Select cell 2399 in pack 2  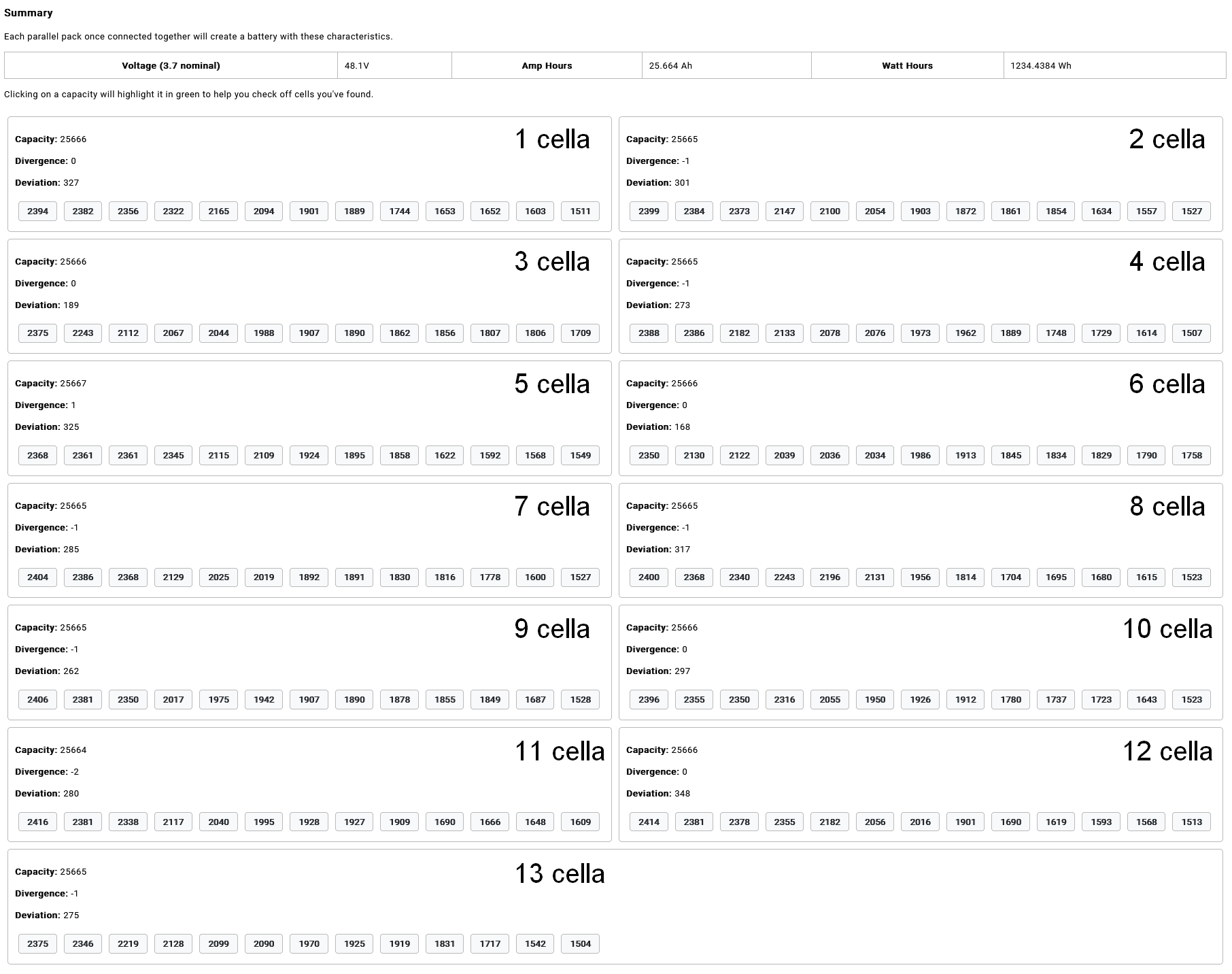[x=649, y=211]
